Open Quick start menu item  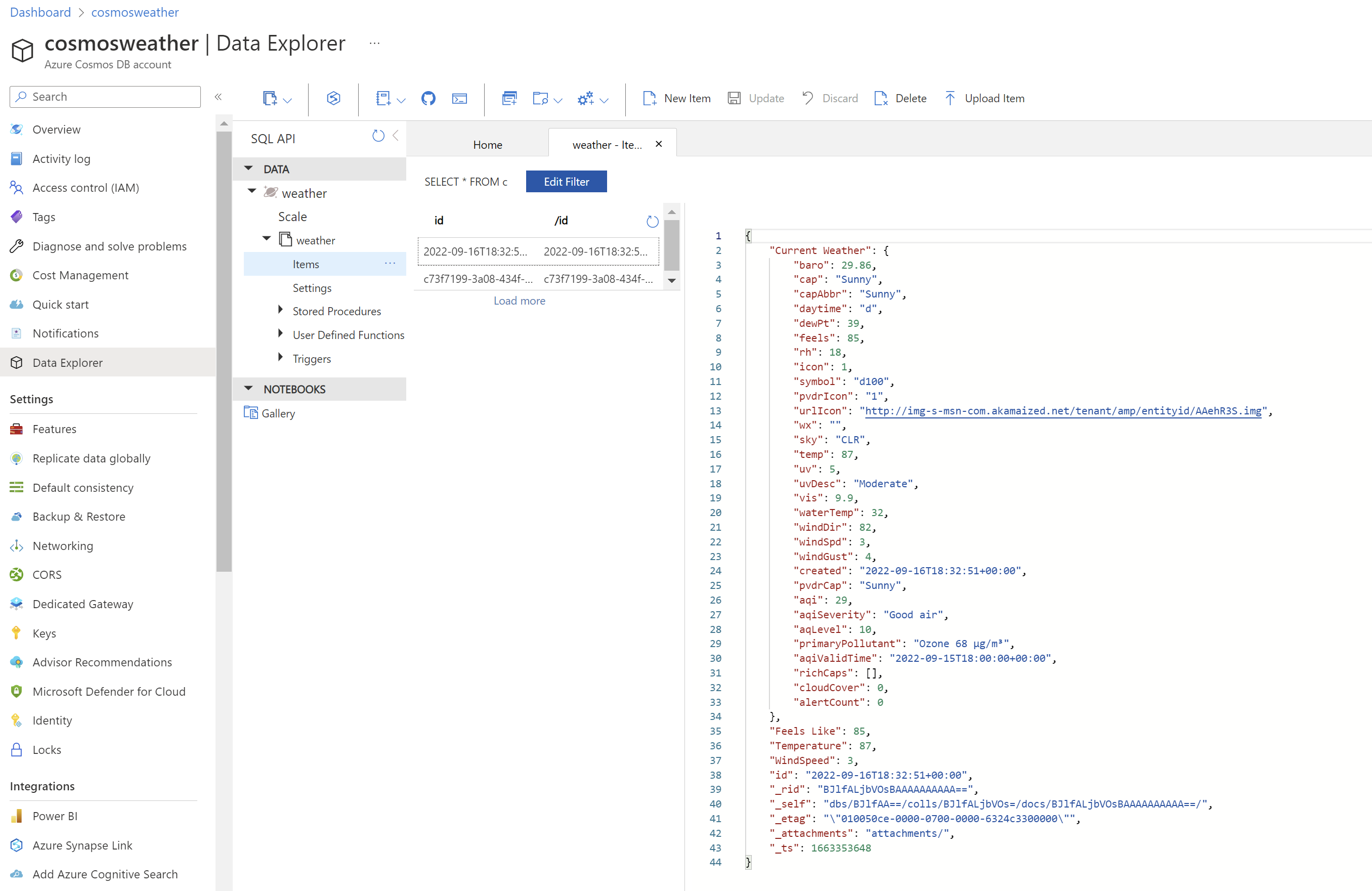pos(61,305)
